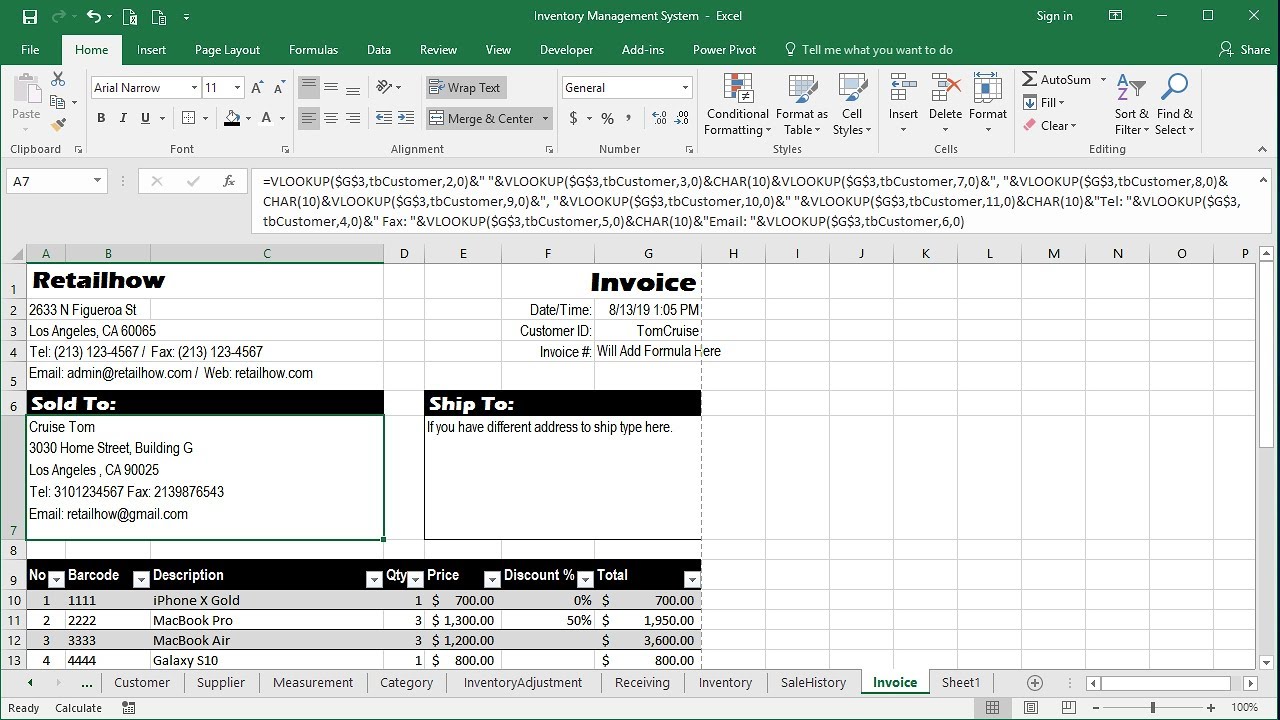Apply the red font color
Screen dimensions: 1280x720
pyautogui.click(x=266, y=118)
